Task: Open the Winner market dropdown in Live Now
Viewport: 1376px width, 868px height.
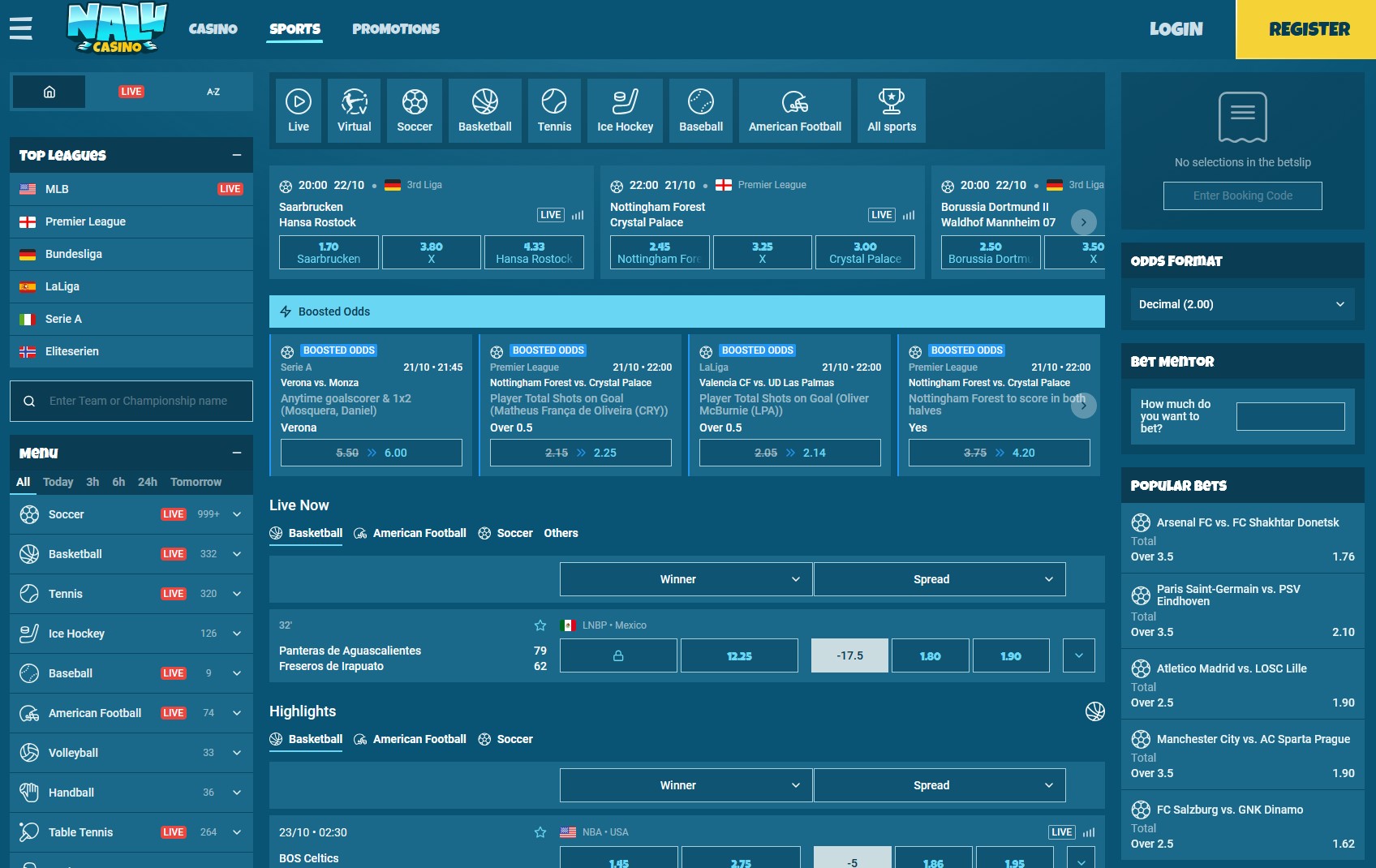Action: point(686,579)
